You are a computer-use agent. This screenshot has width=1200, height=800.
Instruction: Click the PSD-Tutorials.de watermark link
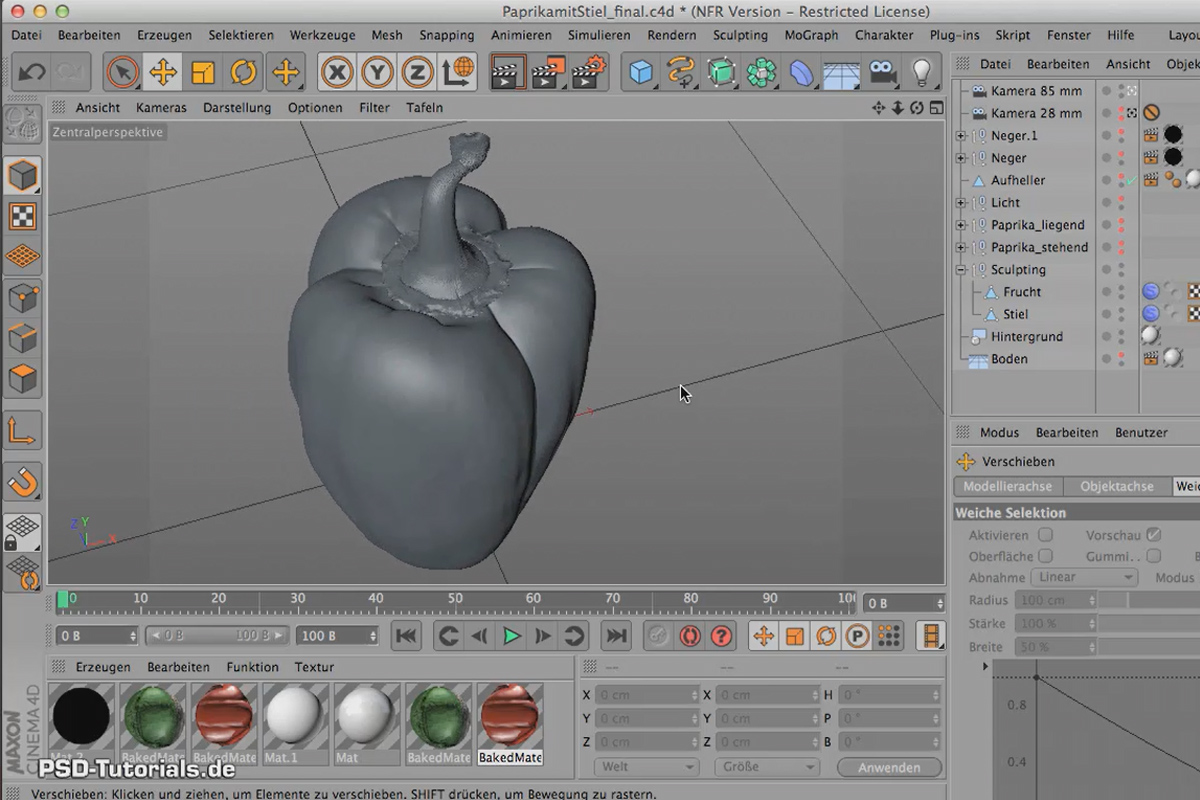click(135, 771)
